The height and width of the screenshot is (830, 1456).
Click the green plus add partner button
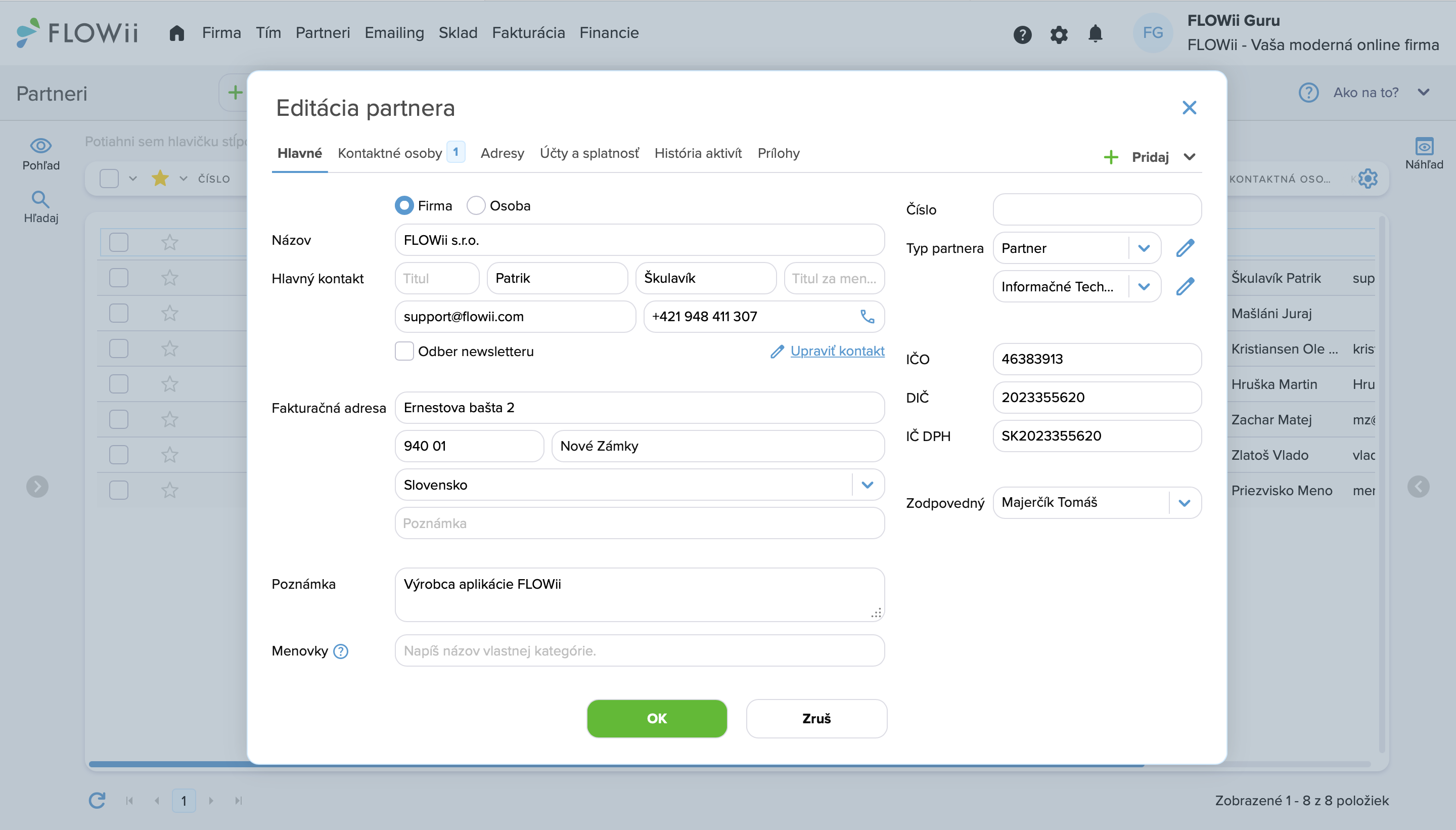click(x=235, y=93)
